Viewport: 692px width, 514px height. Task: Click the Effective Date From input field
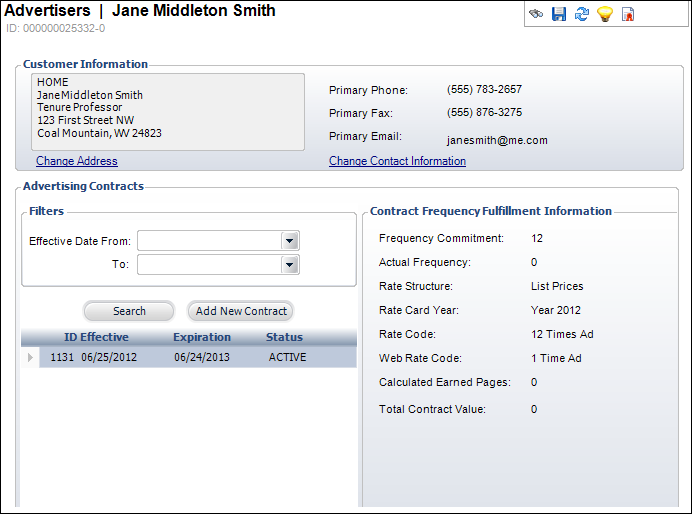pos(209,241)
